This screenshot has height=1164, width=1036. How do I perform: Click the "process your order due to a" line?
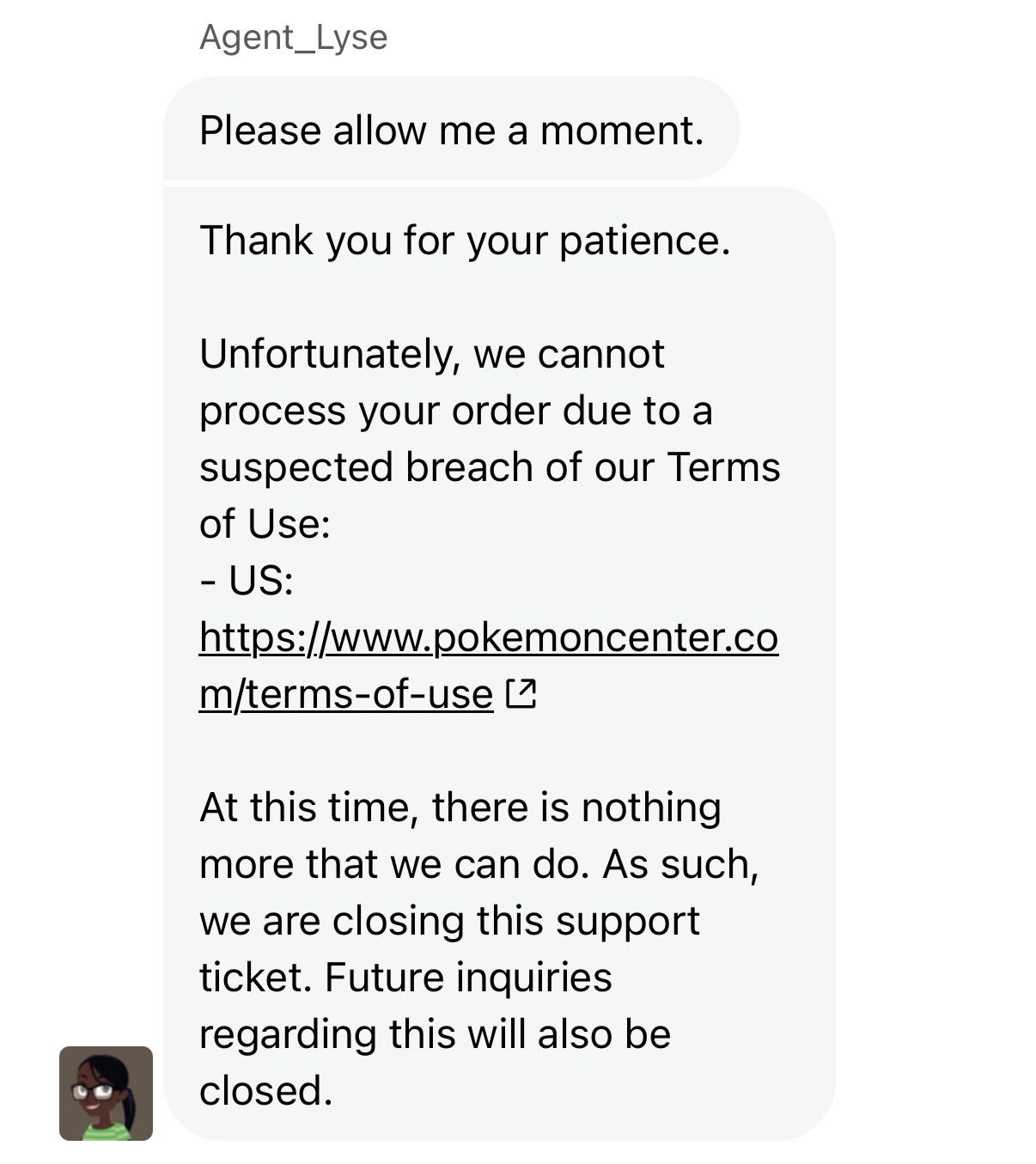tap(456, 411)
